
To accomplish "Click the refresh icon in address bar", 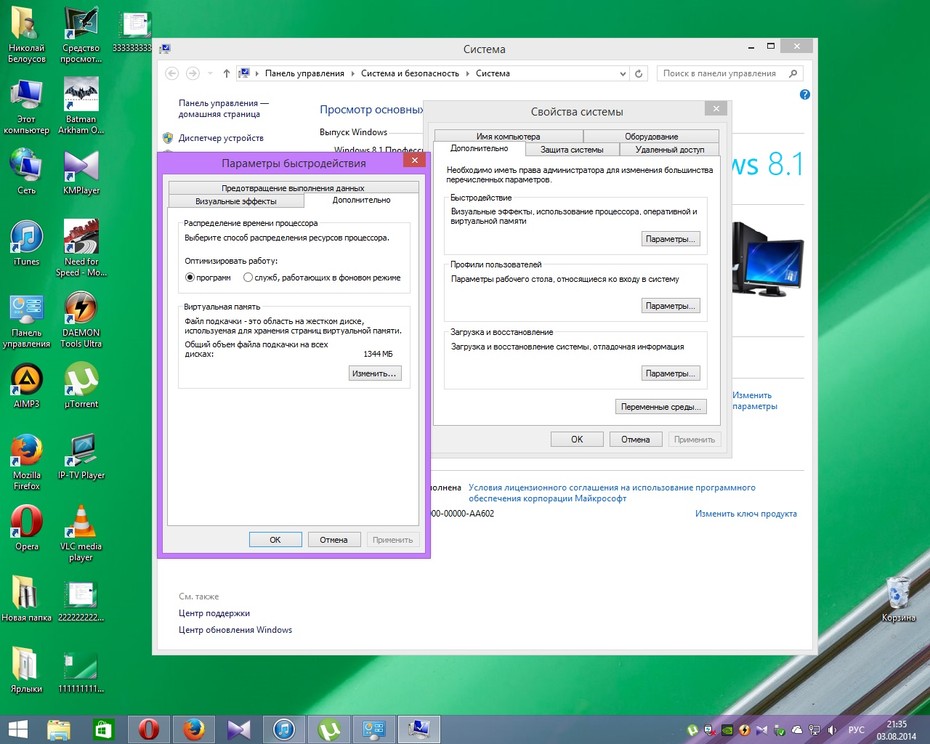I will pyautogui.click(x=638, y=74).
